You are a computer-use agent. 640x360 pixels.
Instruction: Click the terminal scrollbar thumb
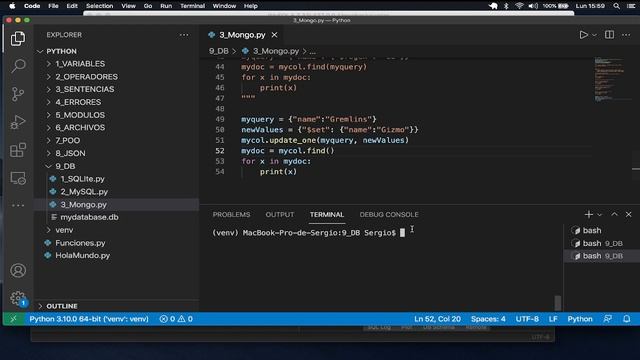coord(558,303)
